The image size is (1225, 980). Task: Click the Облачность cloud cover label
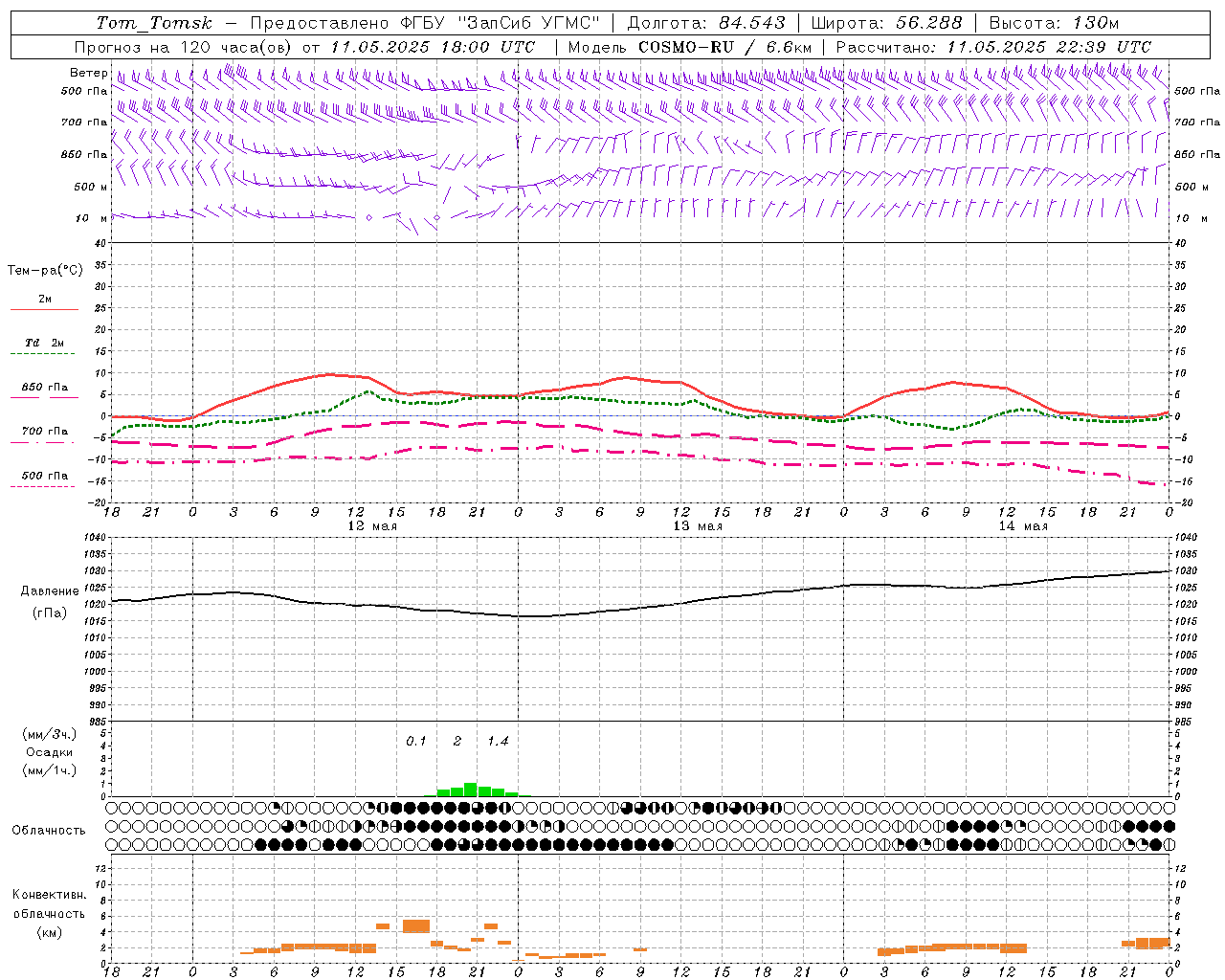pos(49,831)
